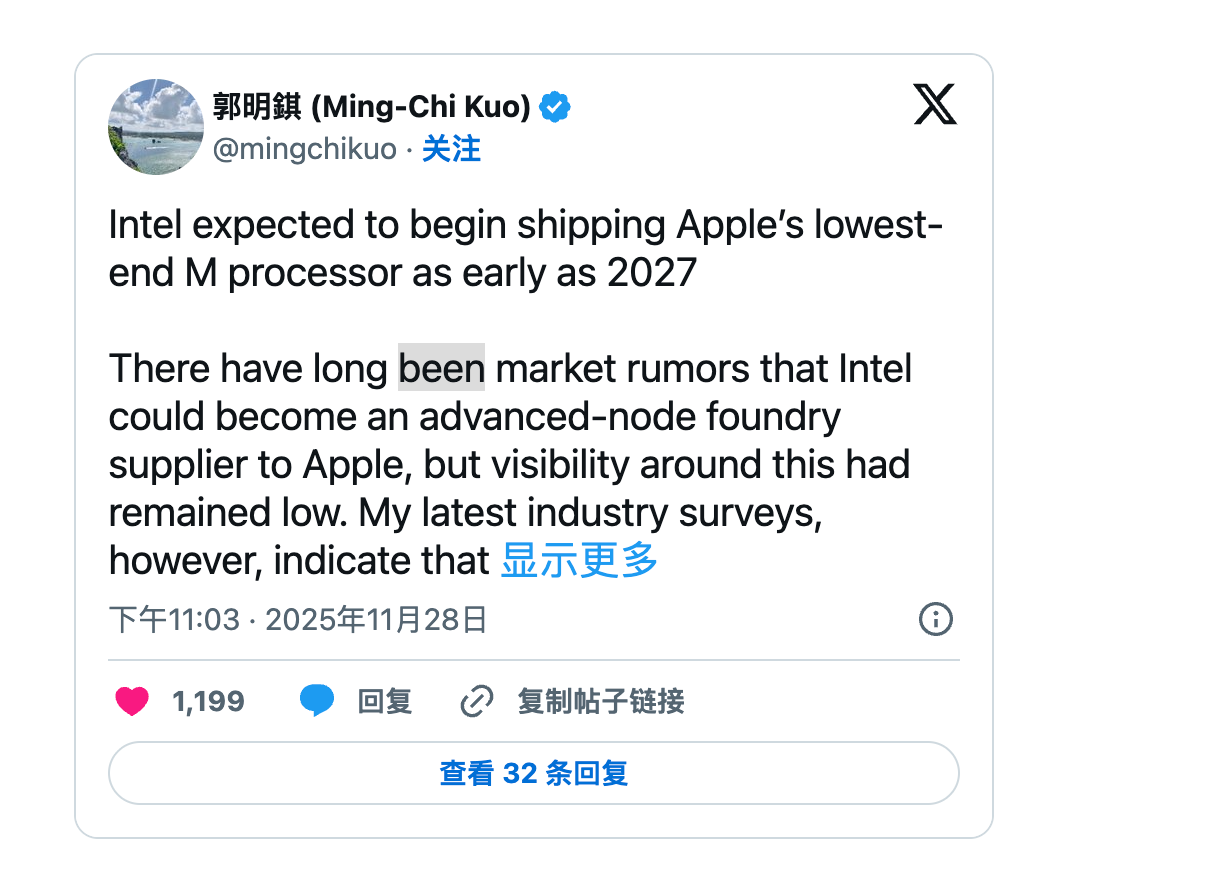Follow the author via 关注
1214x892 pixels.
[451, 150]
